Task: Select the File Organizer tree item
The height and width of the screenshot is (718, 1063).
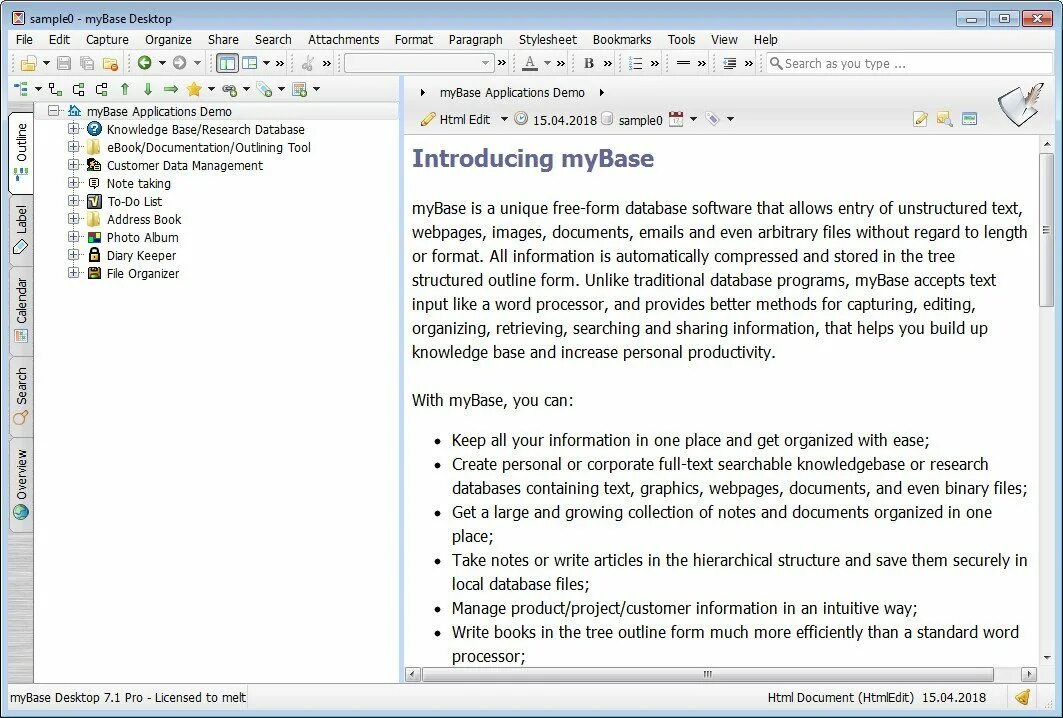Action: [143, 273]
